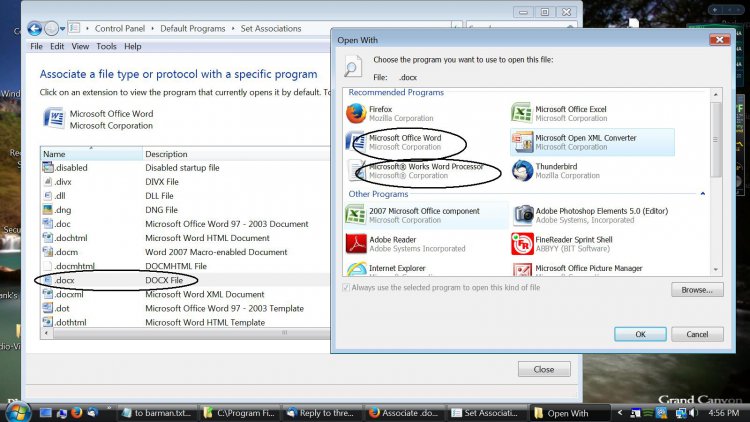Click horizontal scrollbar in file type list

tap(191, 333)
